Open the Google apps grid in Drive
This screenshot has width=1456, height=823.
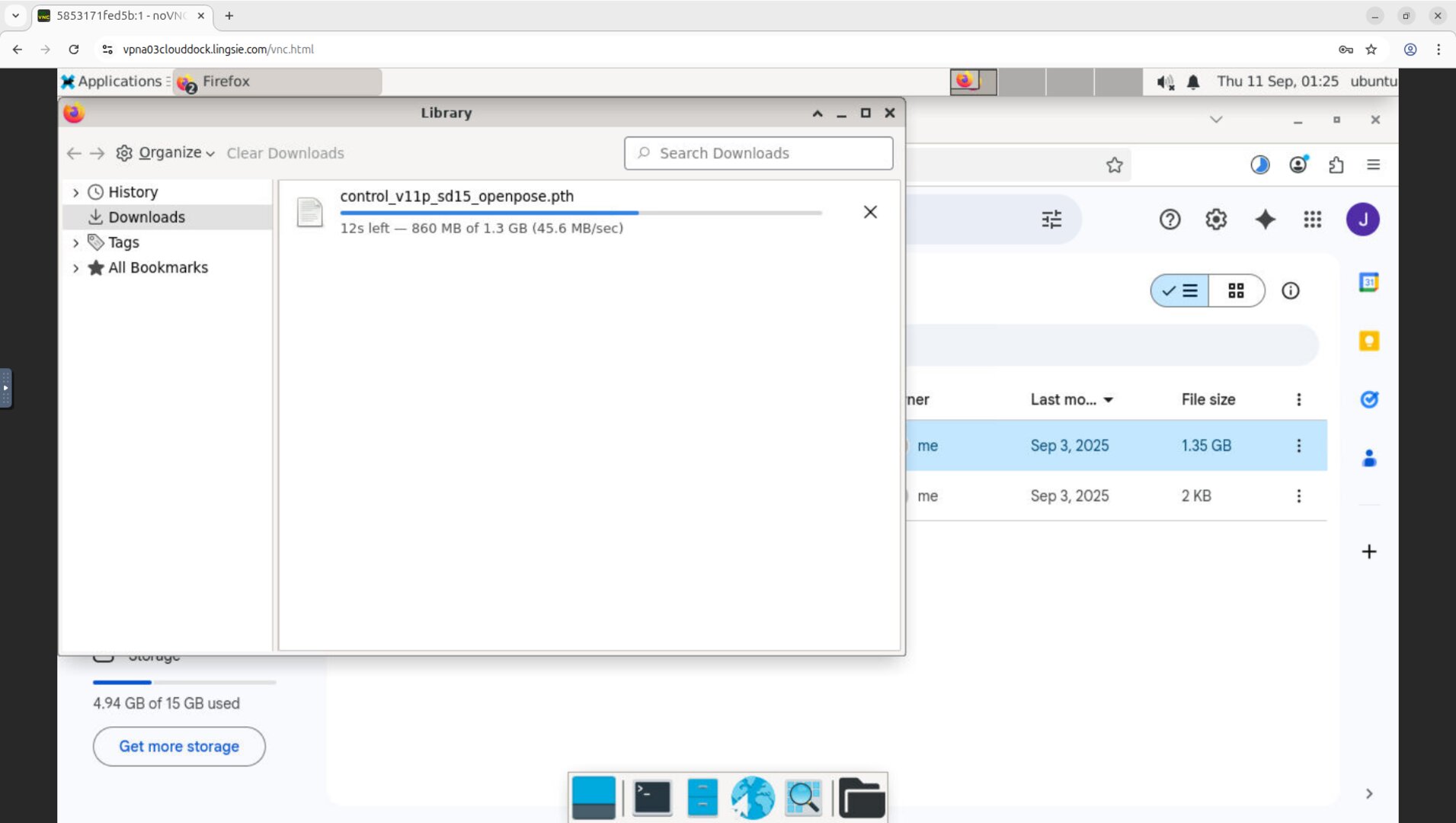tap(1312, 219)
